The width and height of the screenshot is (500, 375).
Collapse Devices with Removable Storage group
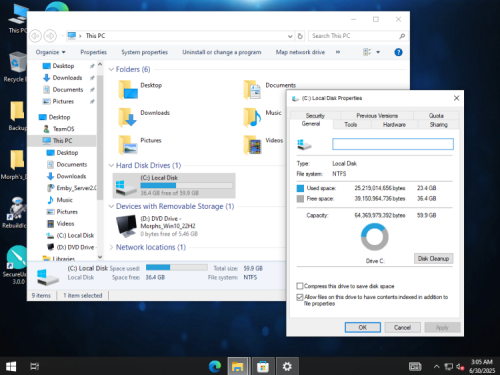[111, 206]
